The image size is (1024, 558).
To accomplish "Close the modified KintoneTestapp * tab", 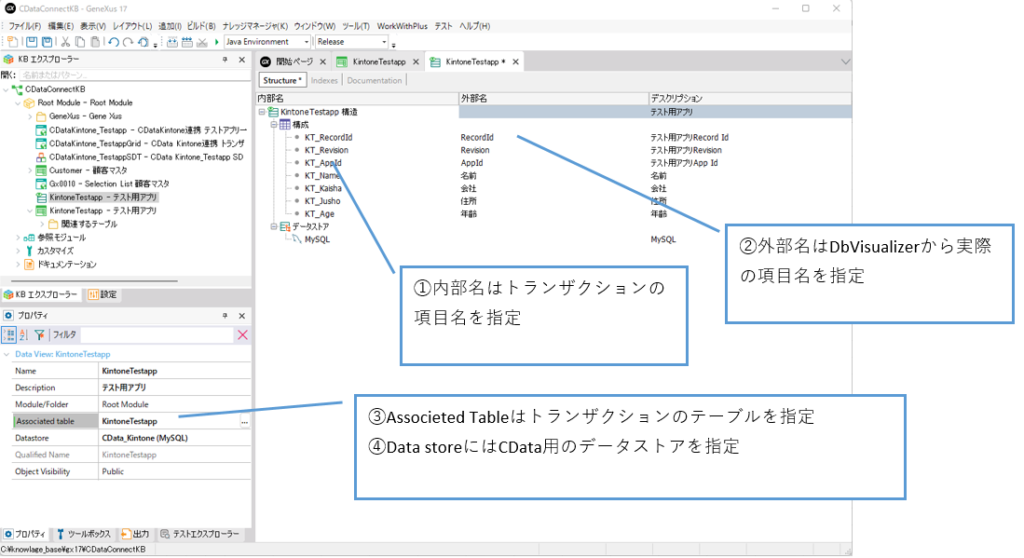I will [x=515, y=62].
